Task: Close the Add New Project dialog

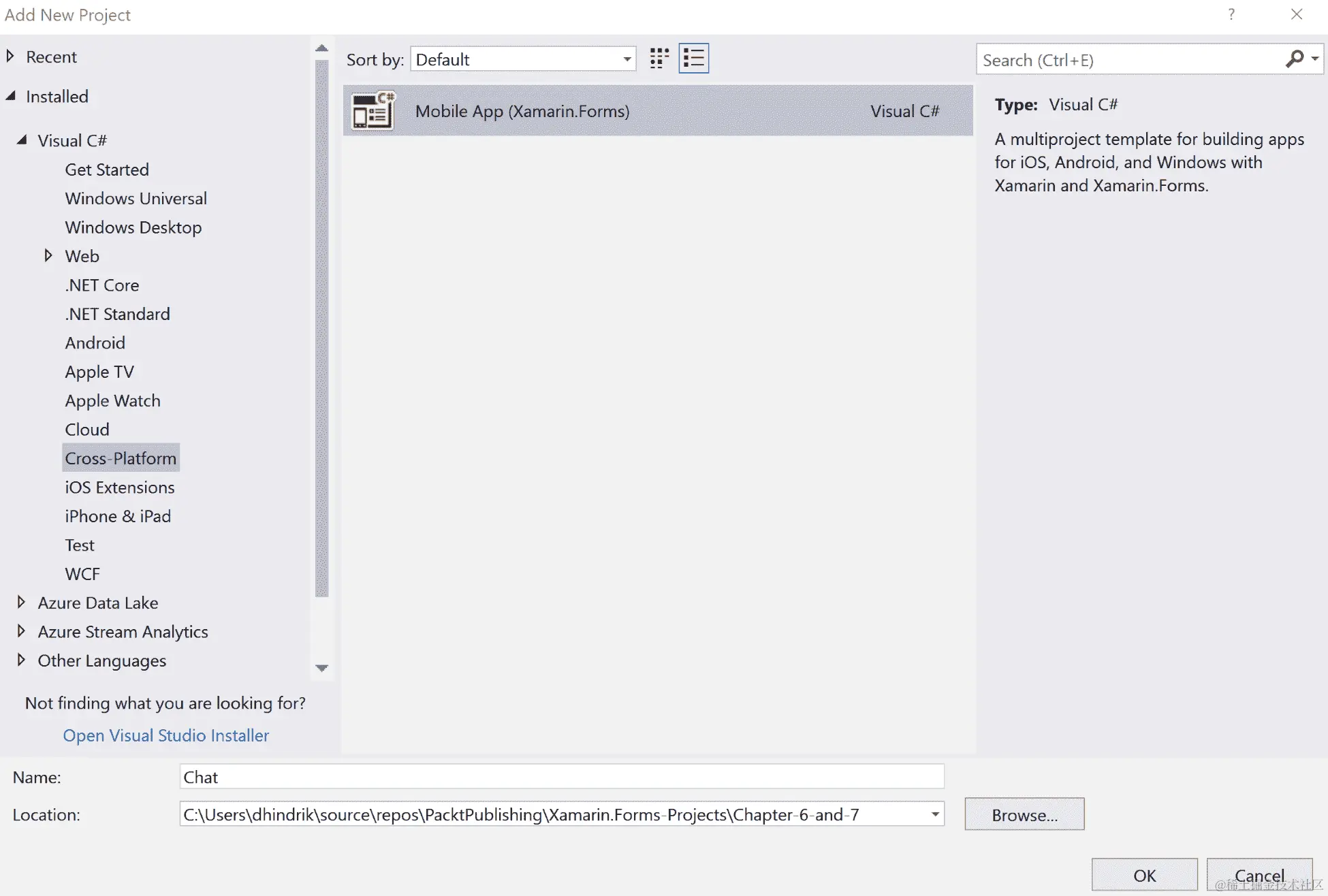Action: tap(1297, 14)
